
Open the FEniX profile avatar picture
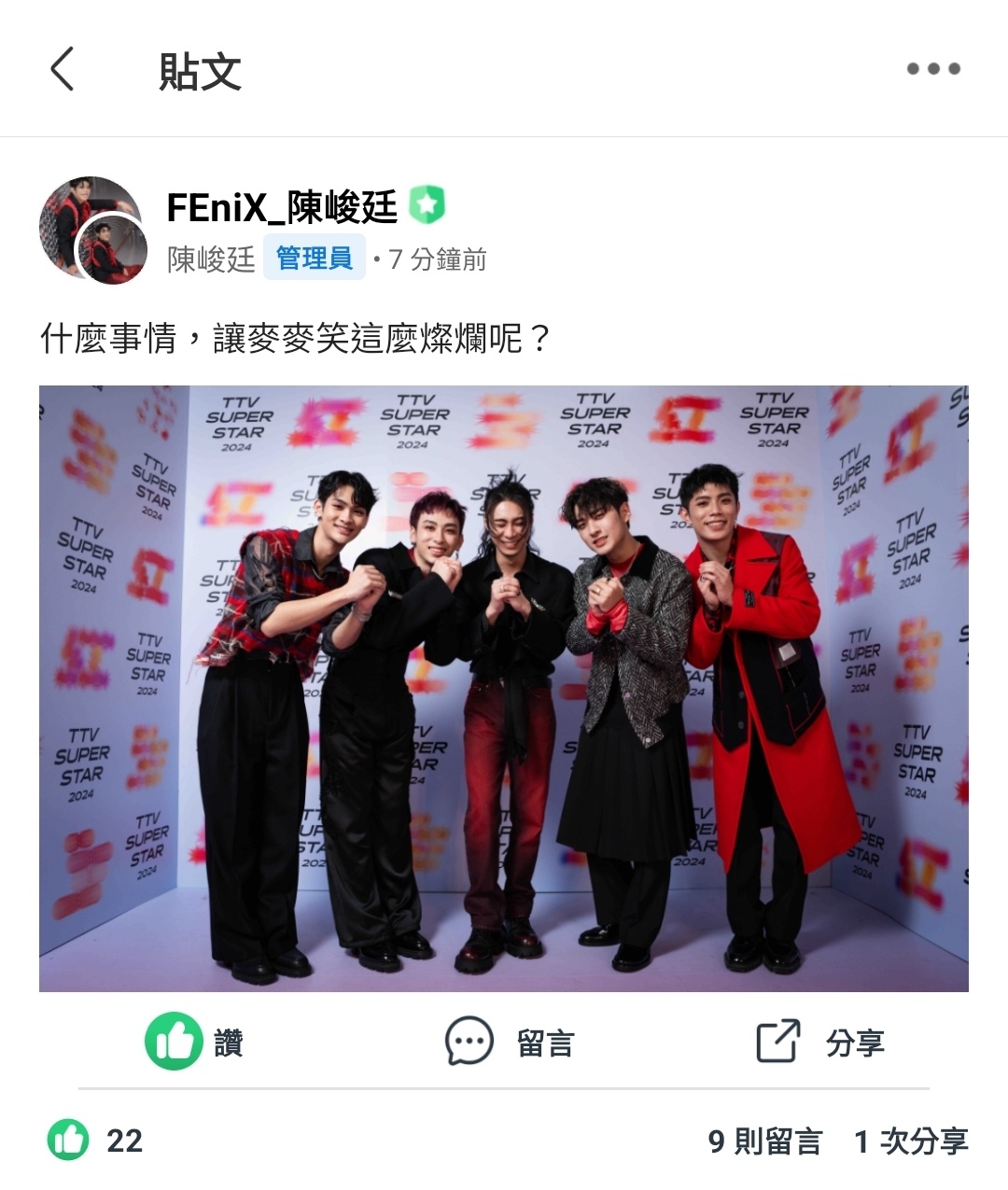[x=91, y=229]
